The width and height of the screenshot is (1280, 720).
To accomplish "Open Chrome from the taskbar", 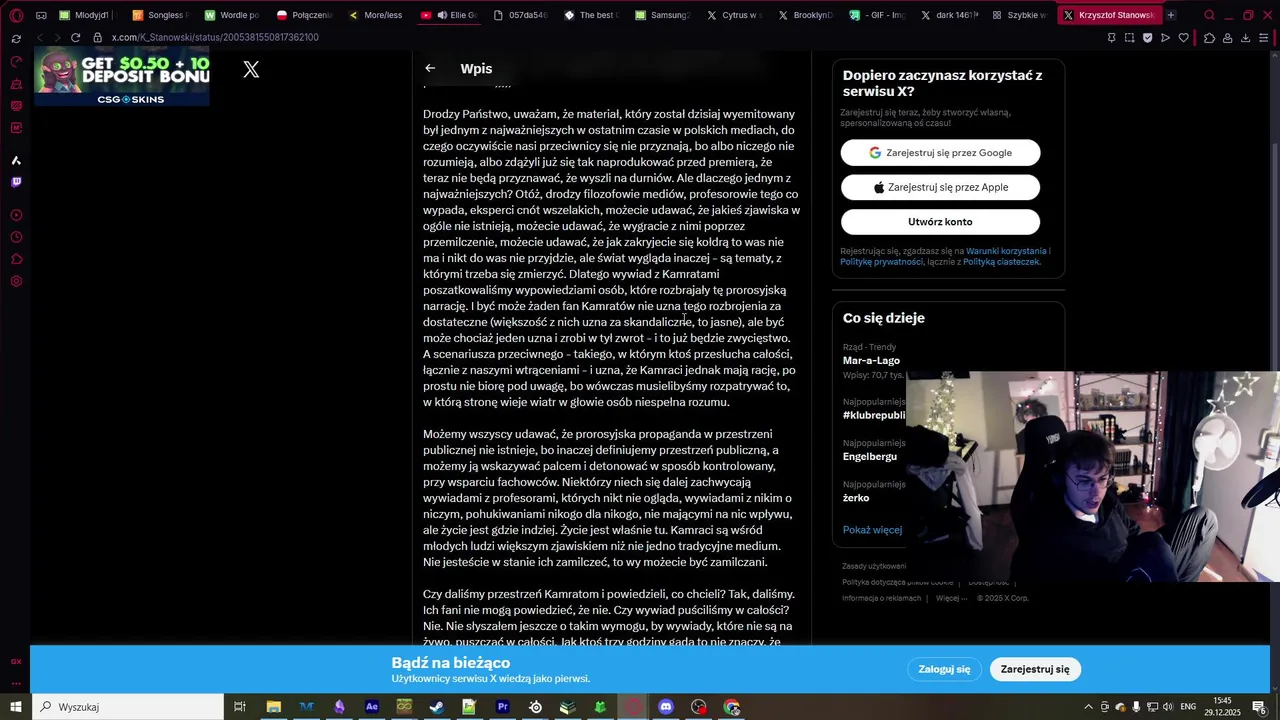I will [732, 707].
